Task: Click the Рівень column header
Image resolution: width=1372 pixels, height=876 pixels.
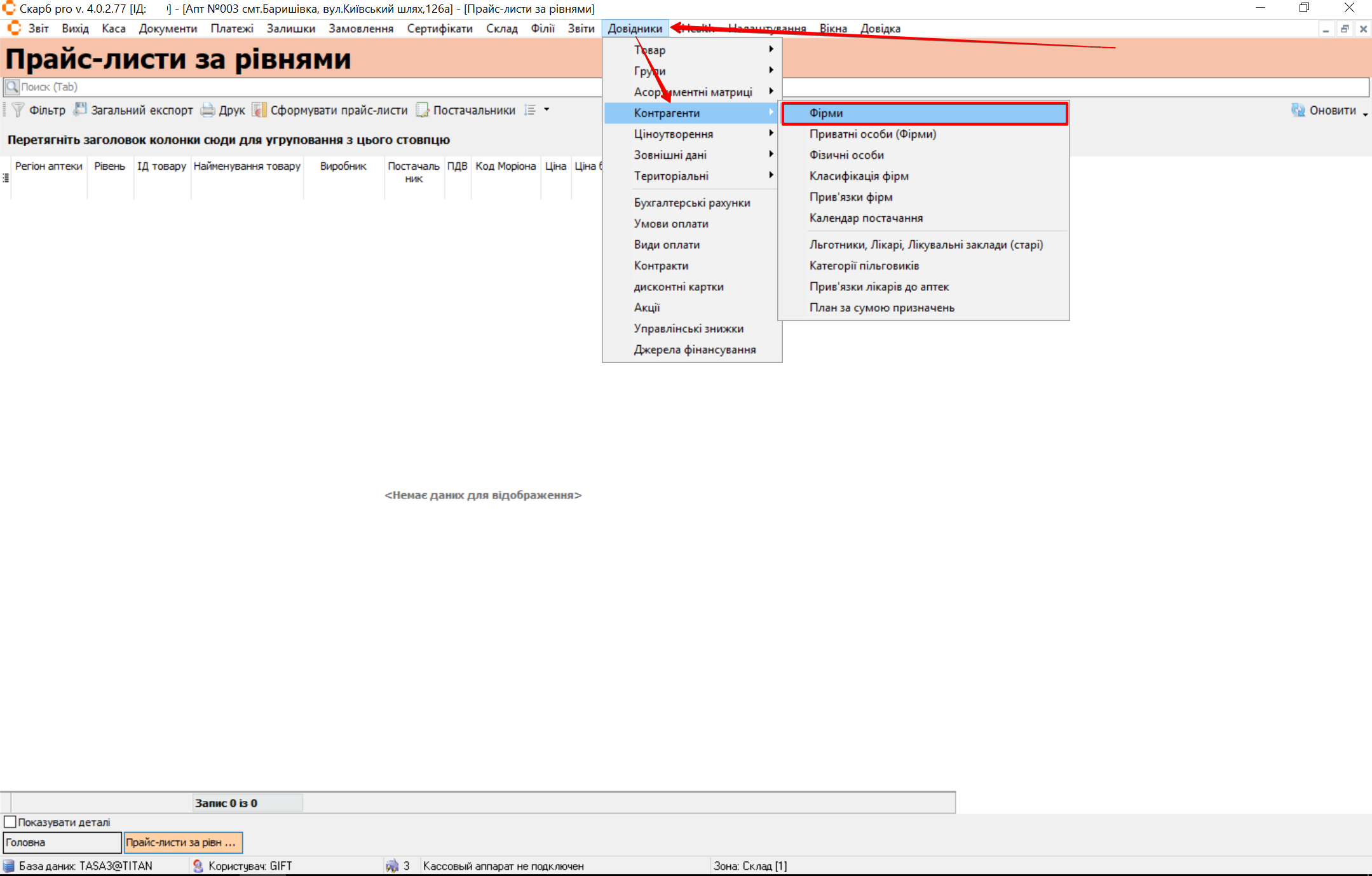Action: [109, 167]
